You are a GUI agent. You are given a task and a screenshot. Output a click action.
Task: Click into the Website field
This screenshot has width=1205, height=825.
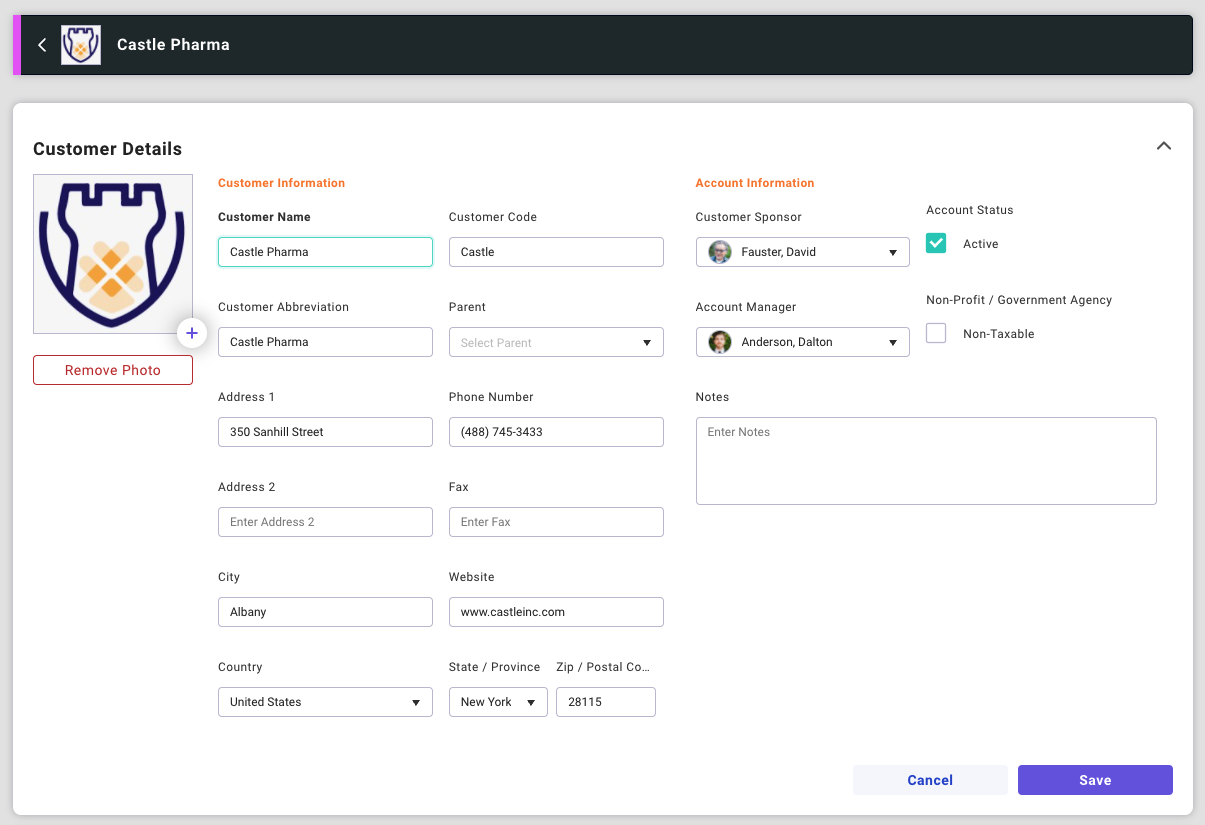click(x=556, y=612)
